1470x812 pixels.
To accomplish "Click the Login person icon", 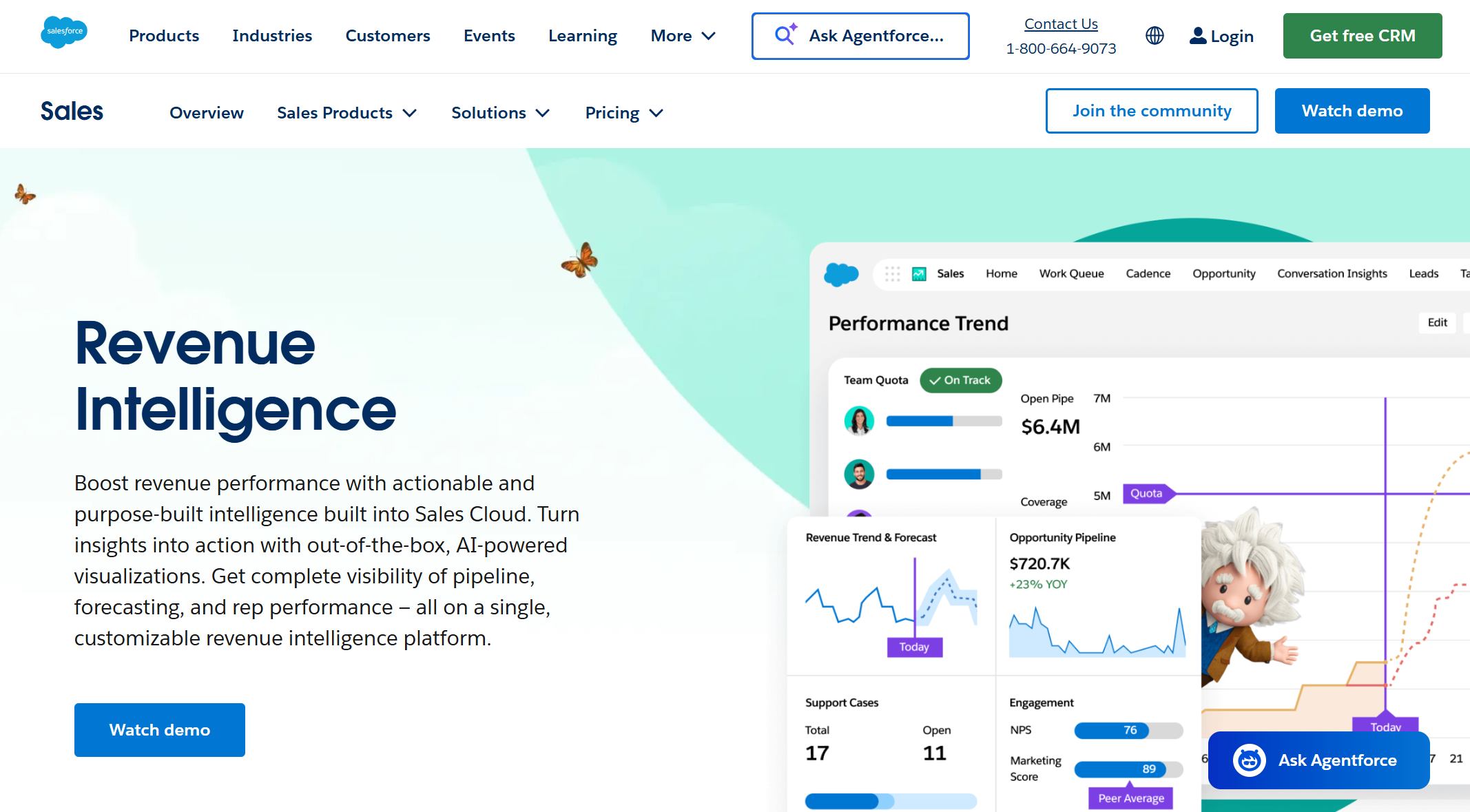I will pyautogui.click(x=1197, y=34).
